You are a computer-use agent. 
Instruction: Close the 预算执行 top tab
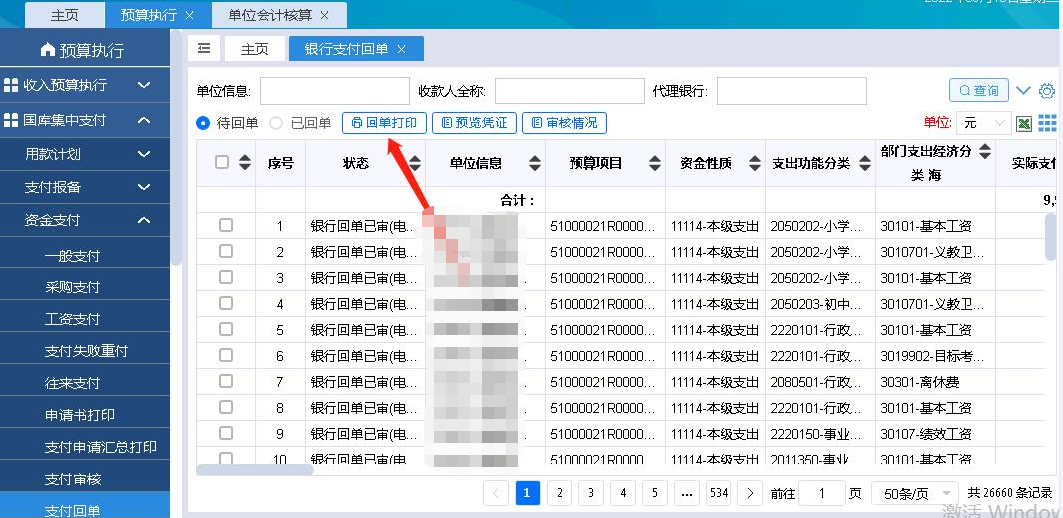point(190,15)
